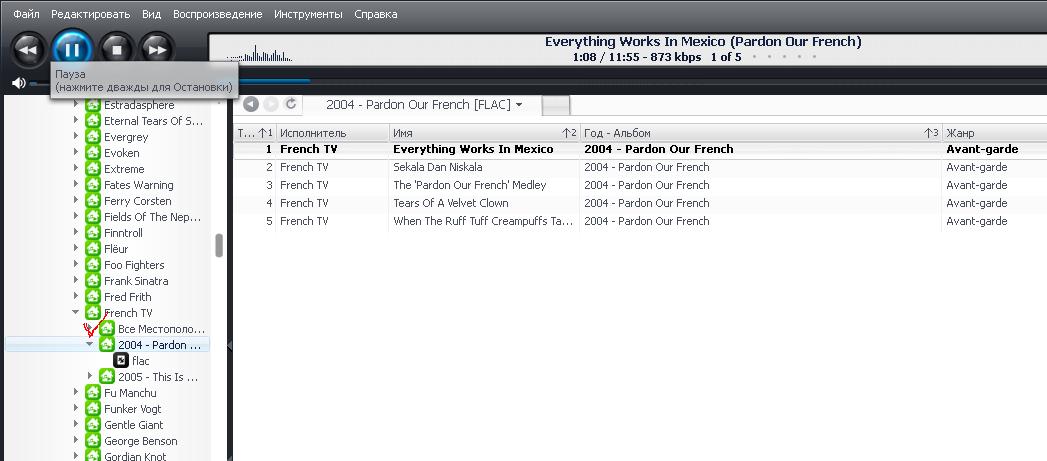This screenshot has height=461, width=1047.
Task: Open the Воспроизведение menu
Action: (218, 14)
